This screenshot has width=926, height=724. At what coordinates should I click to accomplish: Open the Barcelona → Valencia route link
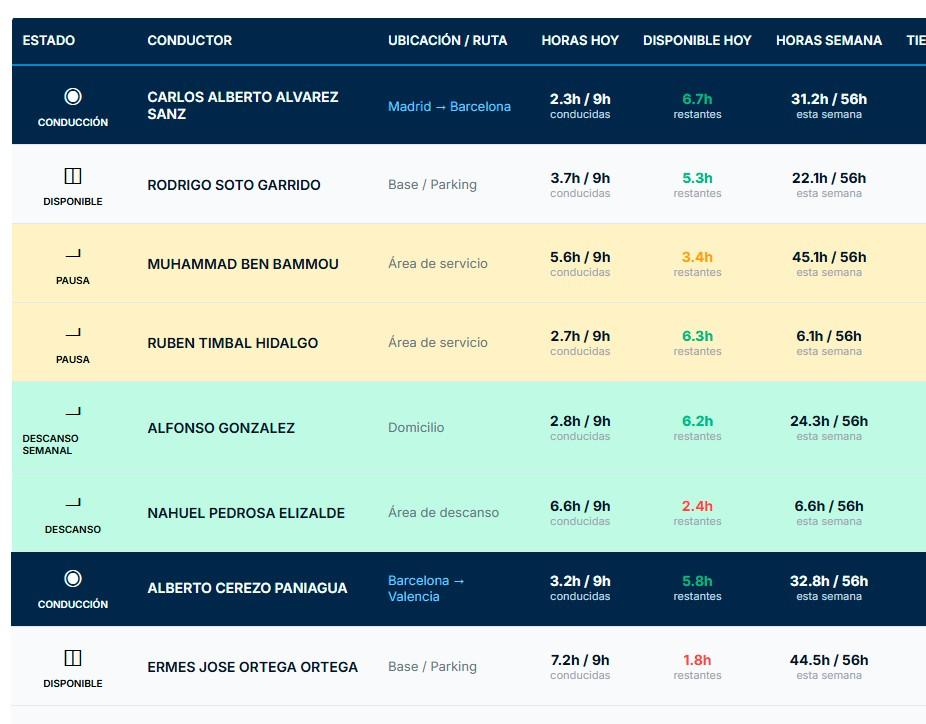(x=426, y=588)
